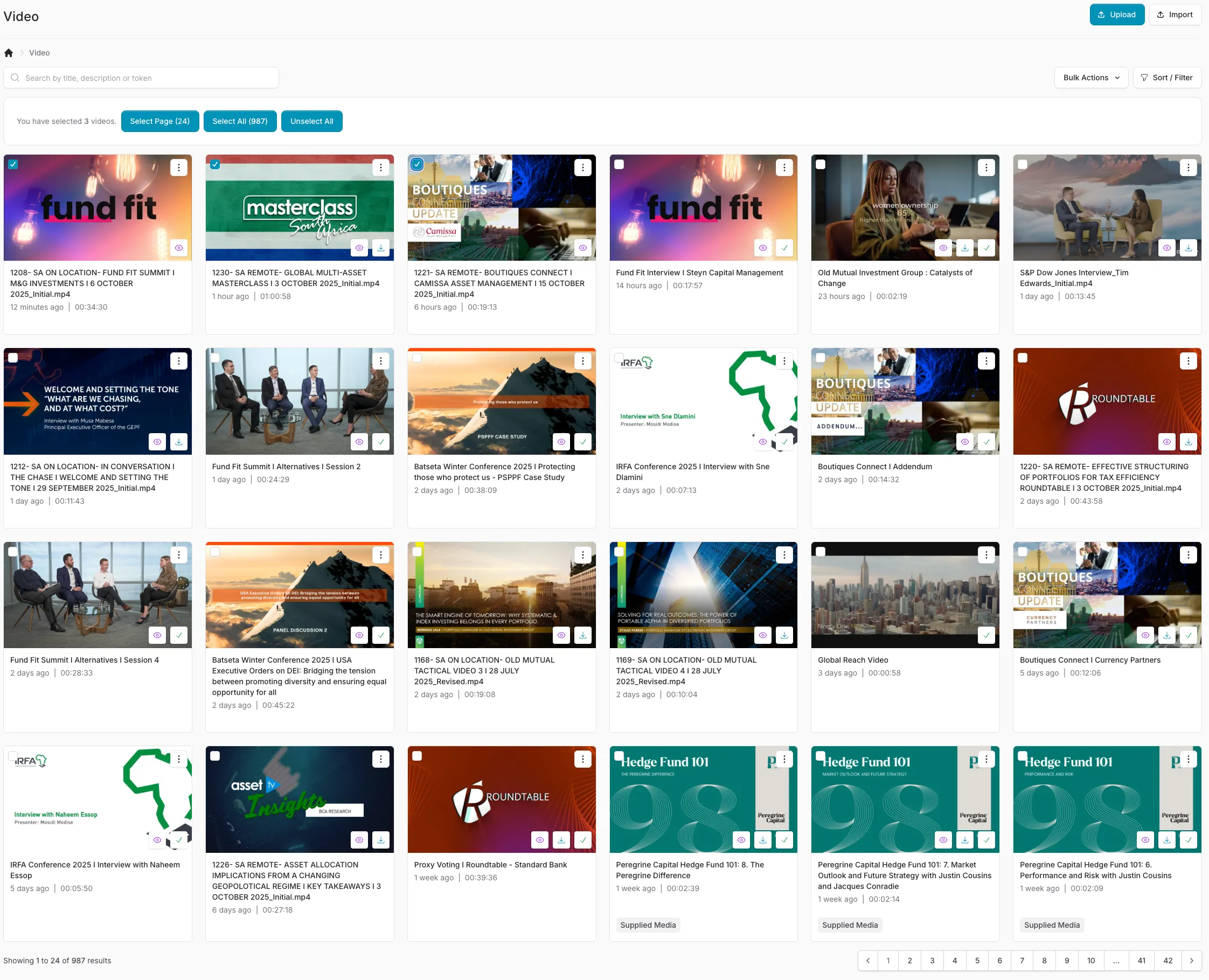
Task: Open three-dot menu on Global Reach Video
Action: 986,555
